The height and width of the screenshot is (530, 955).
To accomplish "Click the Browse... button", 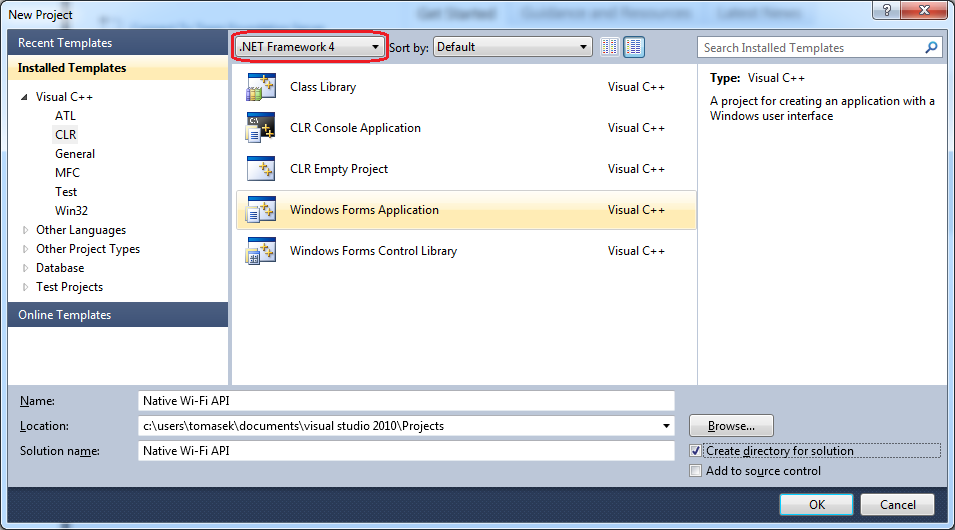I will point(731,426).
